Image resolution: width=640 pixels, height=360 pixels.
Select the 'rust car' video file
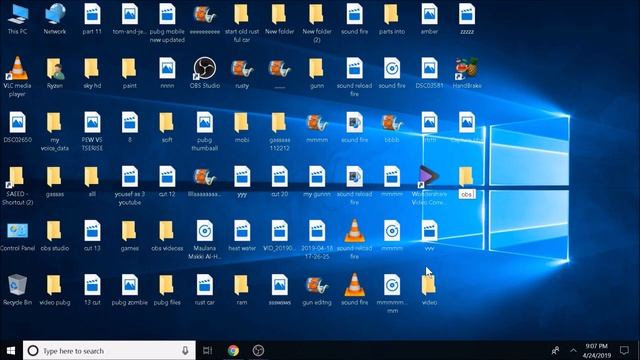point(204,290)
